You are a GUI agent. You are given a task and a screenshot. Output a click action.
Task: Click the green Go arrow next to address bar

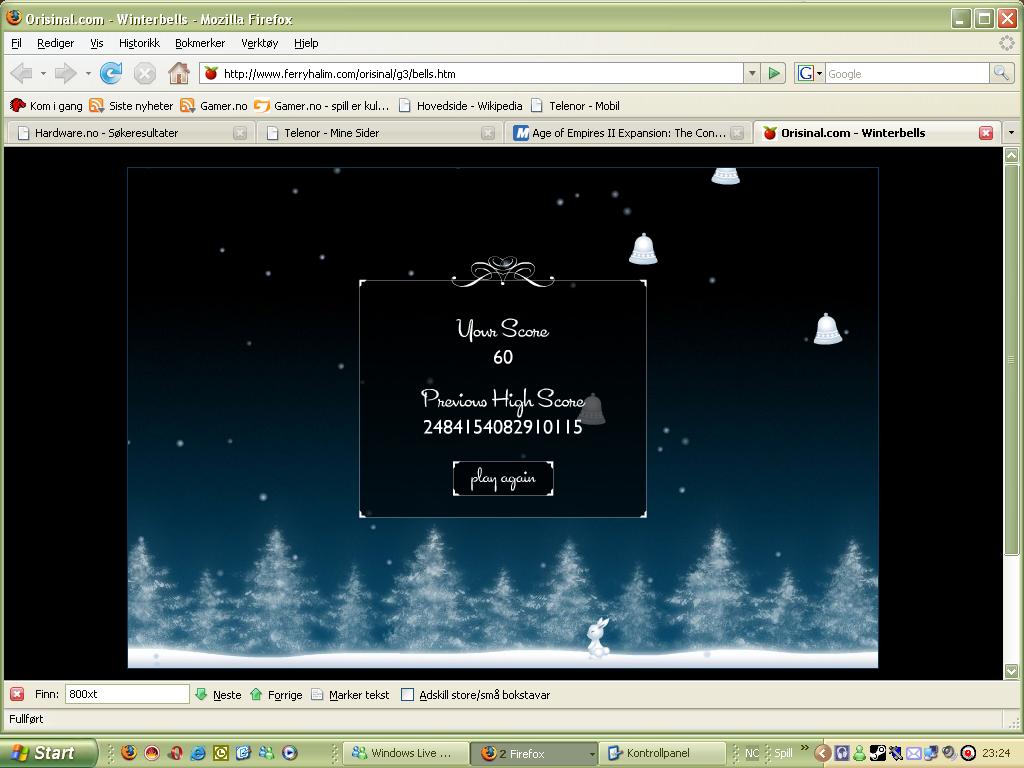click(x=774, y=73)
